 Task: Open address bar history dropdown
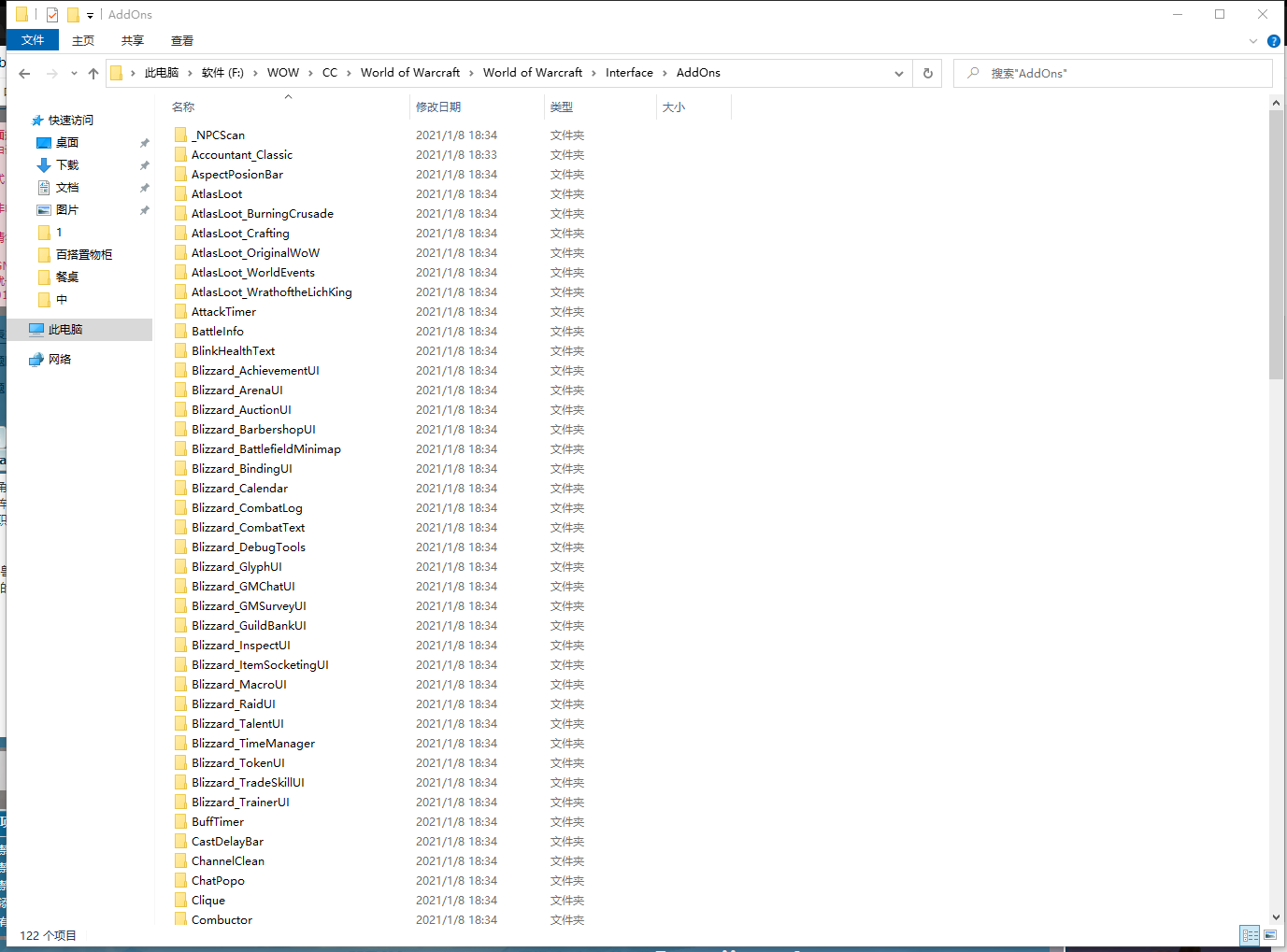coord(899,73)
